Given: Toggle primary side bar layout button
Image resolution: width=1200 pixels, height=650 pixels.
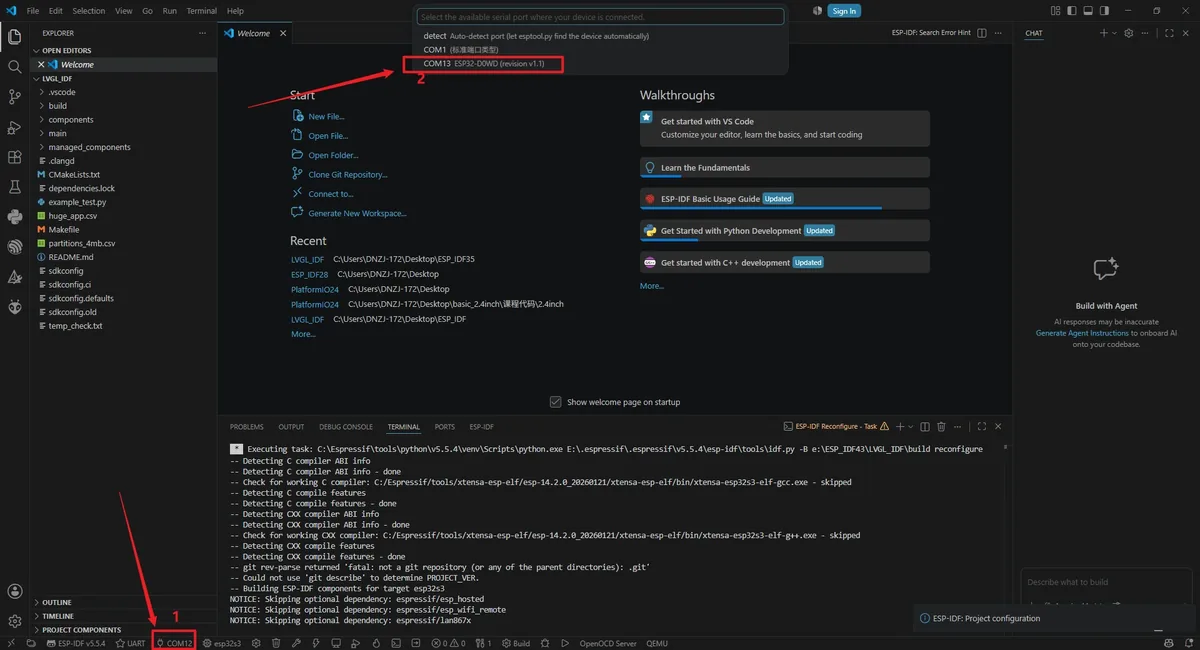Looking at the screenshot, I should [x=1072, y=10].
